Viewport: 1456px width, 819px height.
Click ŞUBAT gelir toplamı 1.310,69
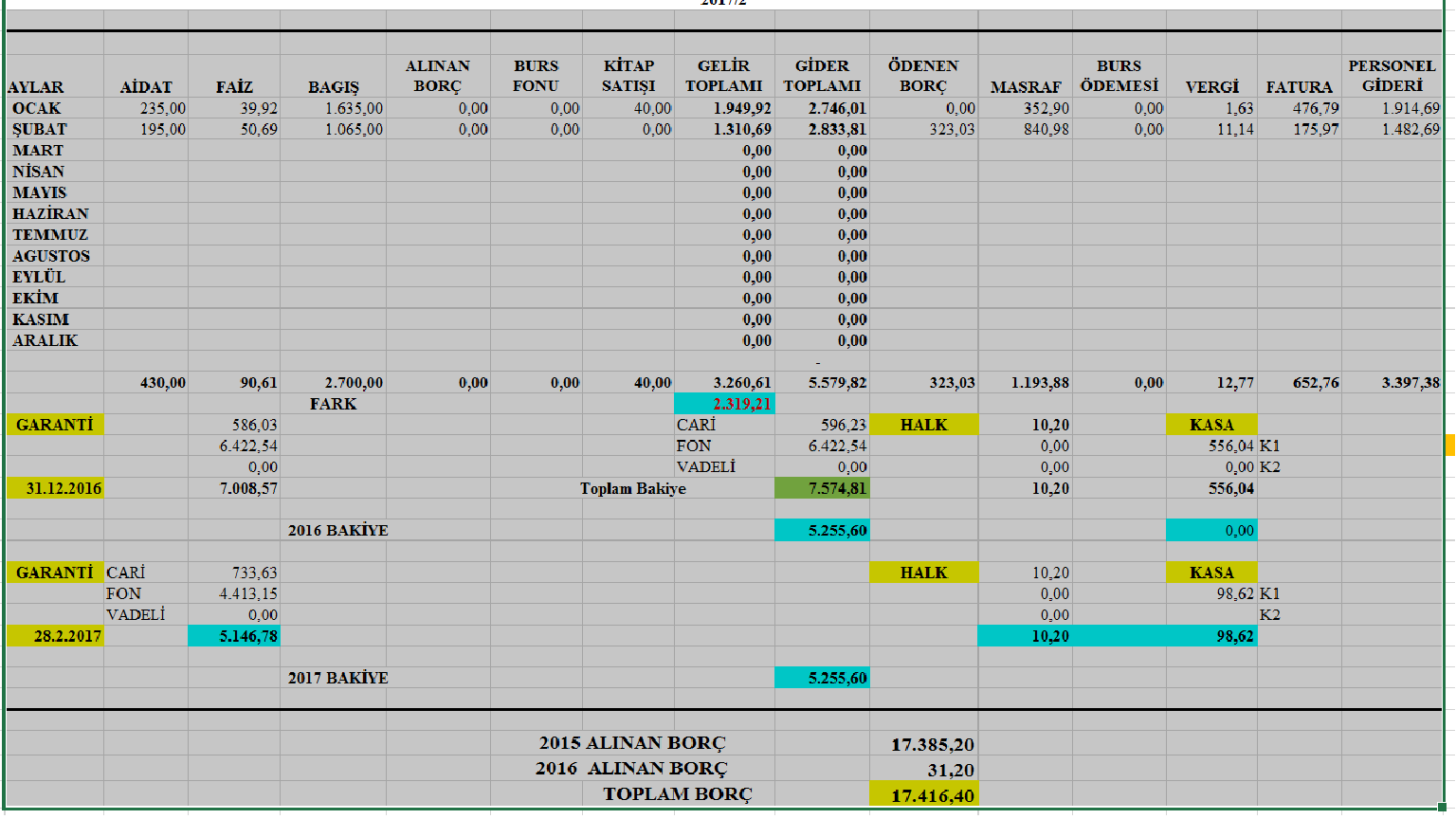click(724, 129)
